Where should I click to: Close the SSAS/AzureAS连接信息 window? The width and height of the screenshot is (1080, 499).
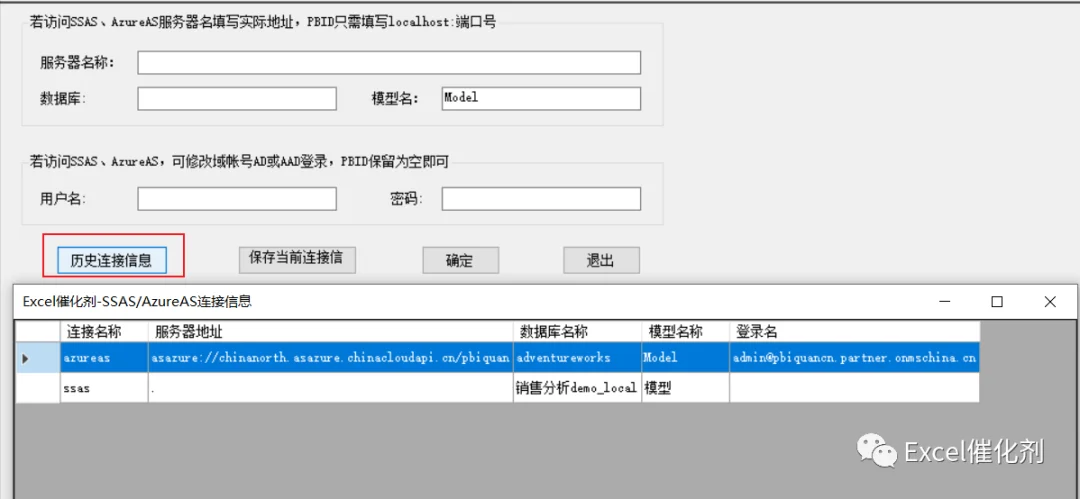pyautogui.click(x=1050, y=301)
